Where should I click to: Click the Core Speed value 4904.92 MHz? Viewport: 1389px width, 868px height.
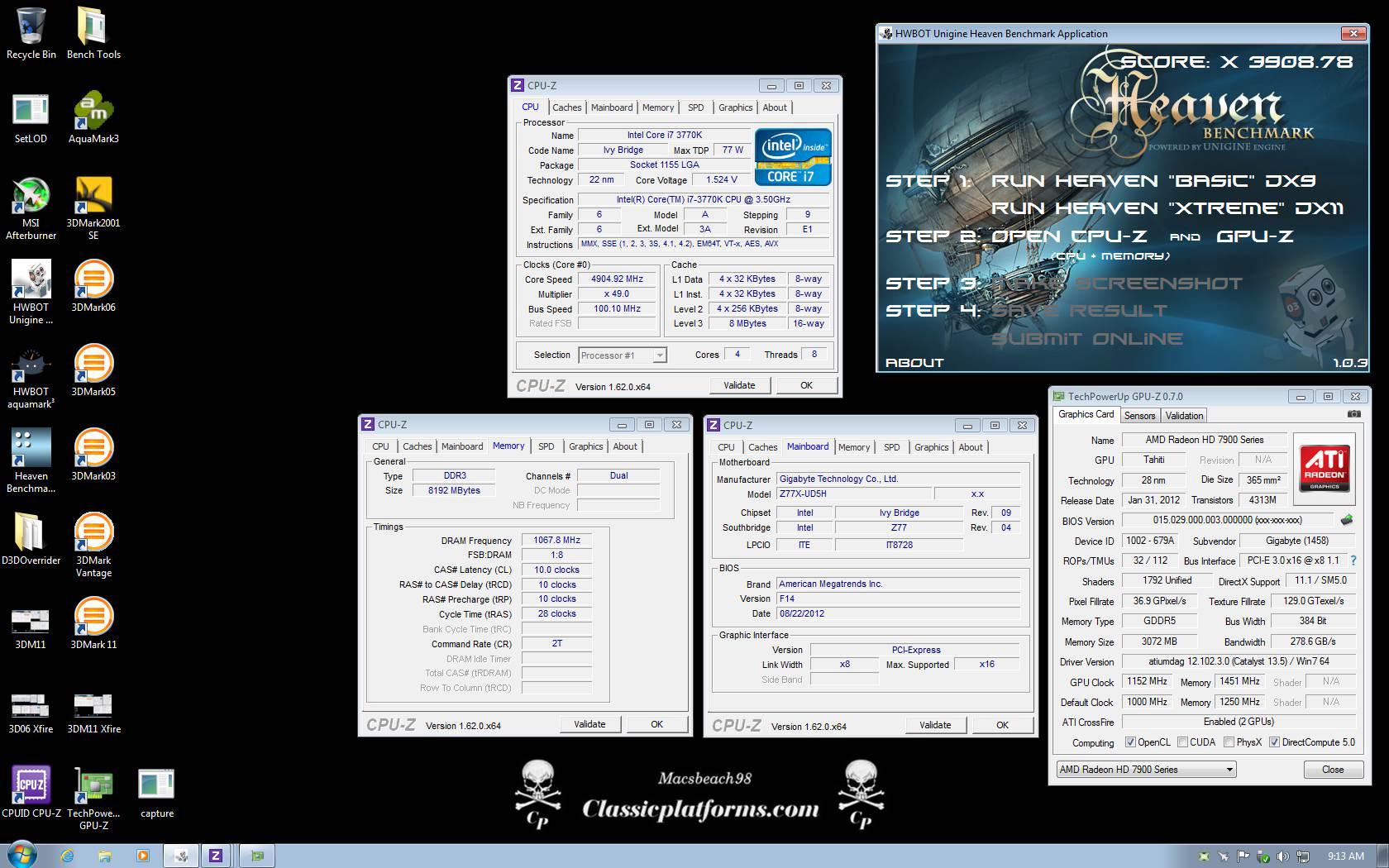pos(617,279)
